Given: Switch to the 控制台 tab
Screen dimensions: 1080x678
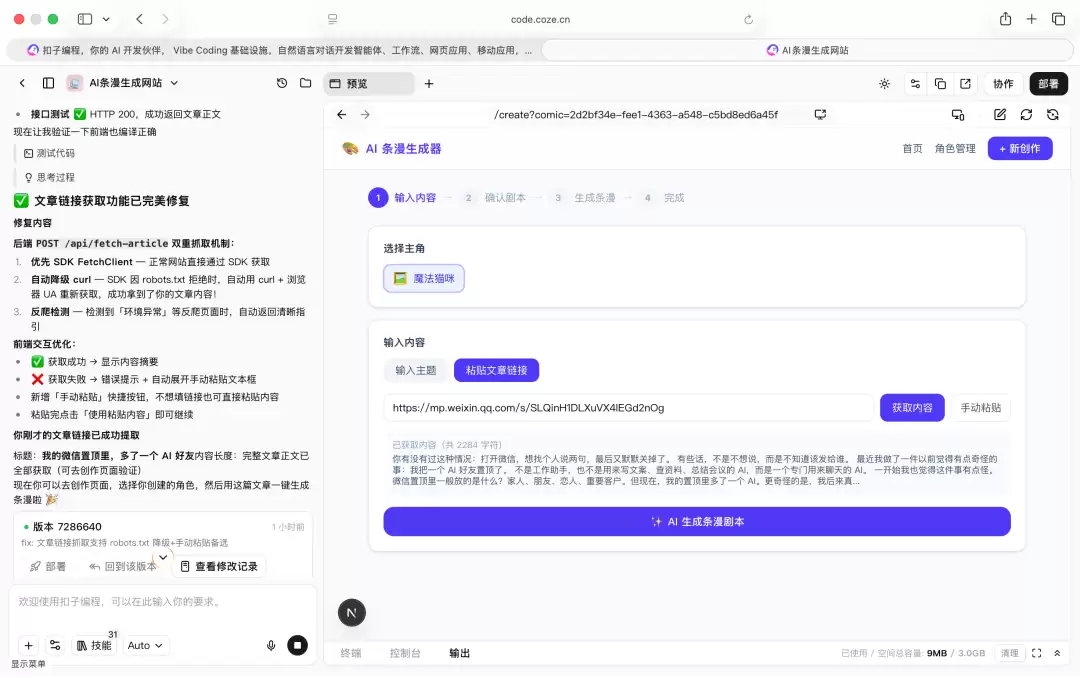Looking at the screenshot, I should (405, 653).
